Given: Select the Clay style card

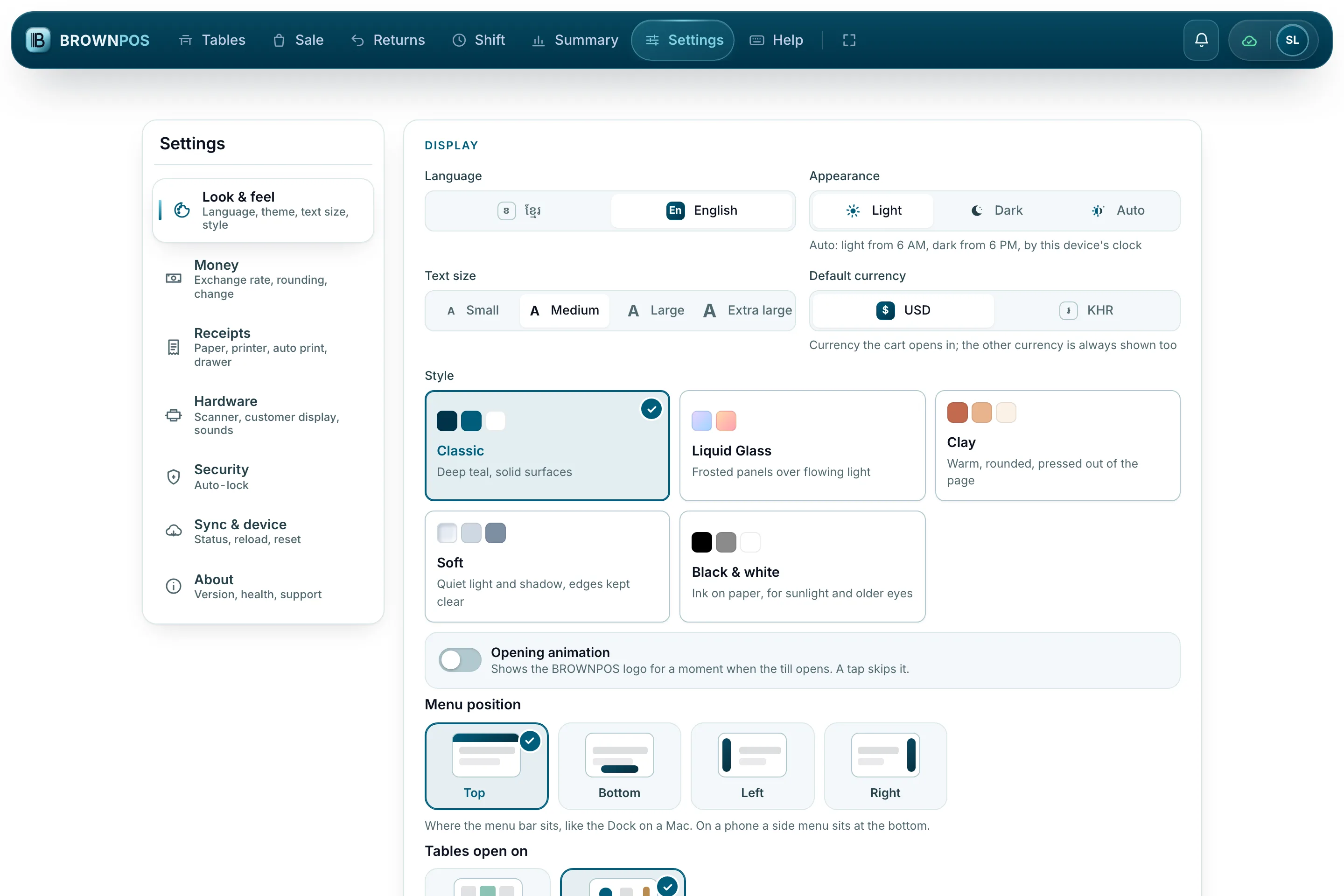Looking at the screenshot, I should coord(1057,446).
